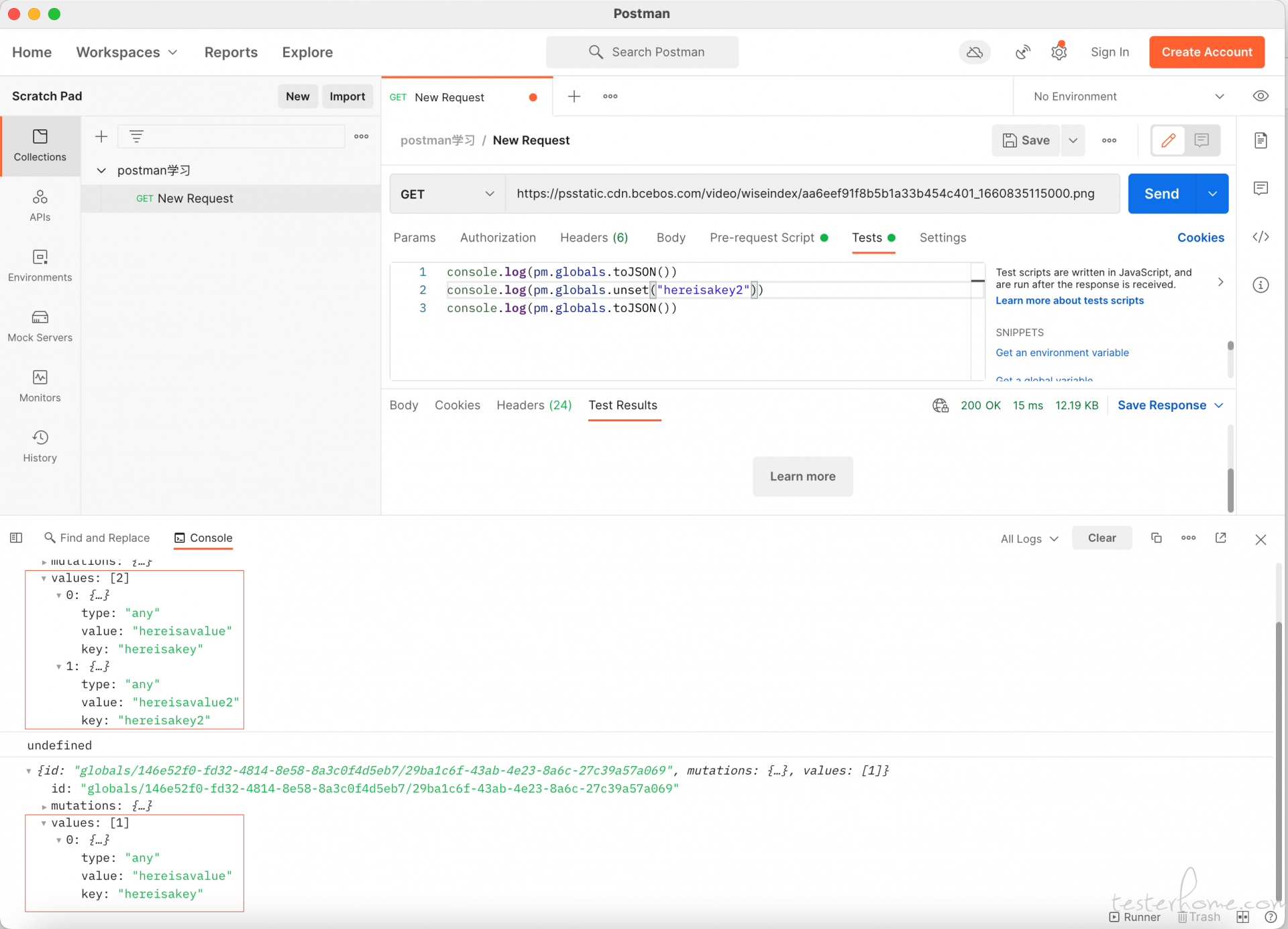This screenshot has width=1288, height=929.
Task: Switch to the Params tab
Action: [415, 237]
